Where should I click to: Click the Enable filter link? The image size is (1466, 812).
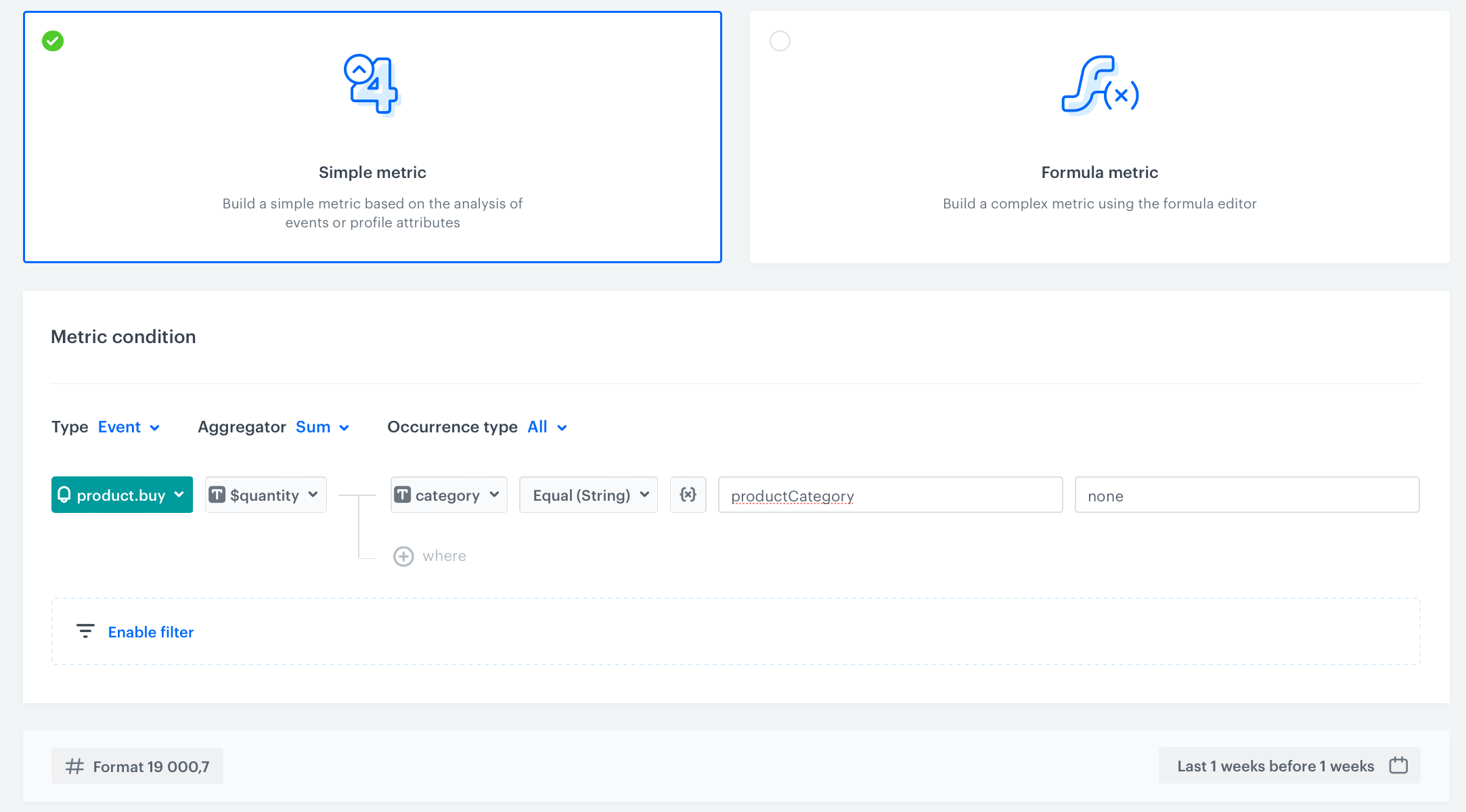[151, 632]
